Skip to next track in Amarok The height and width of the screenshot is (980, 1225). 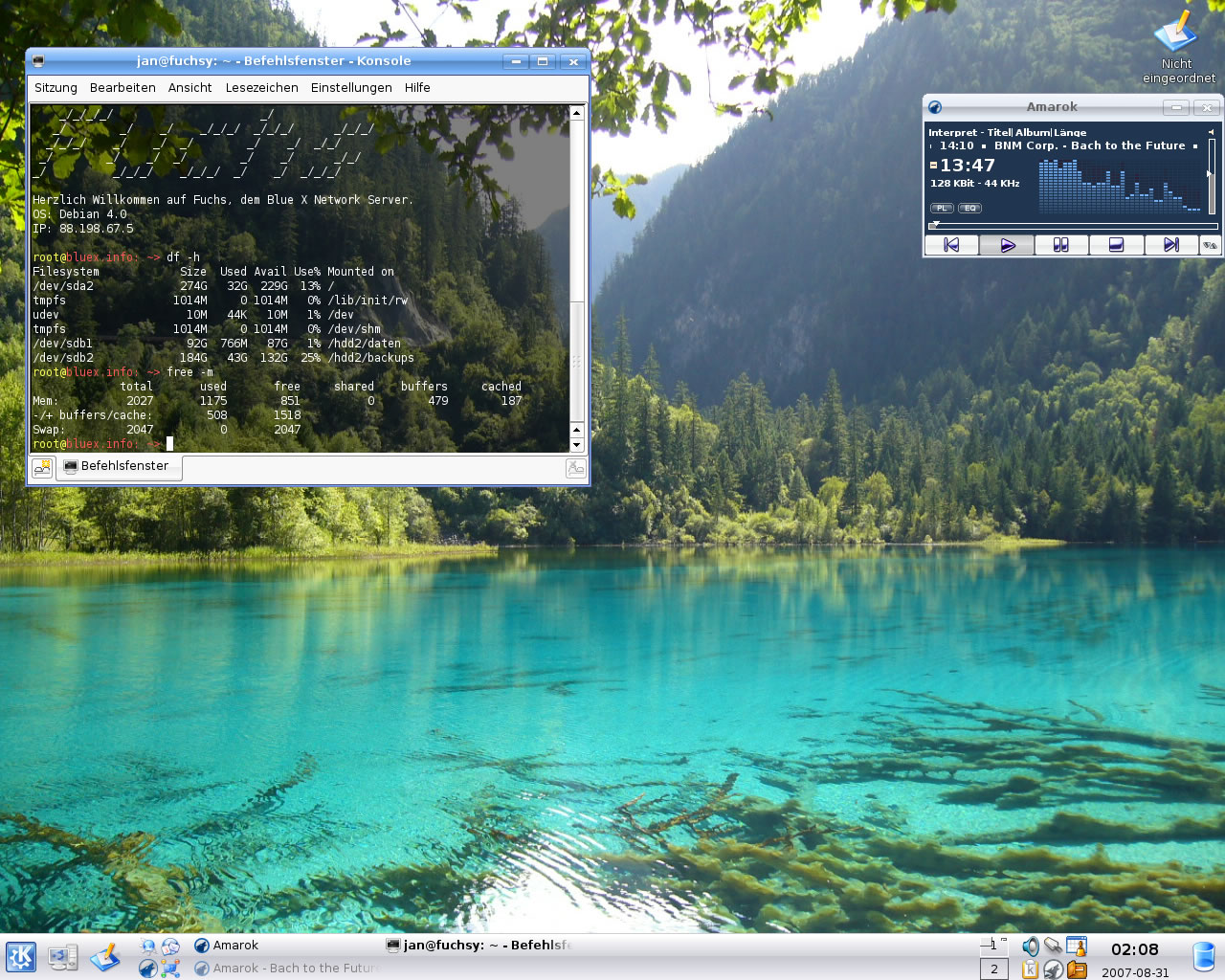[x=1170, y=245]
